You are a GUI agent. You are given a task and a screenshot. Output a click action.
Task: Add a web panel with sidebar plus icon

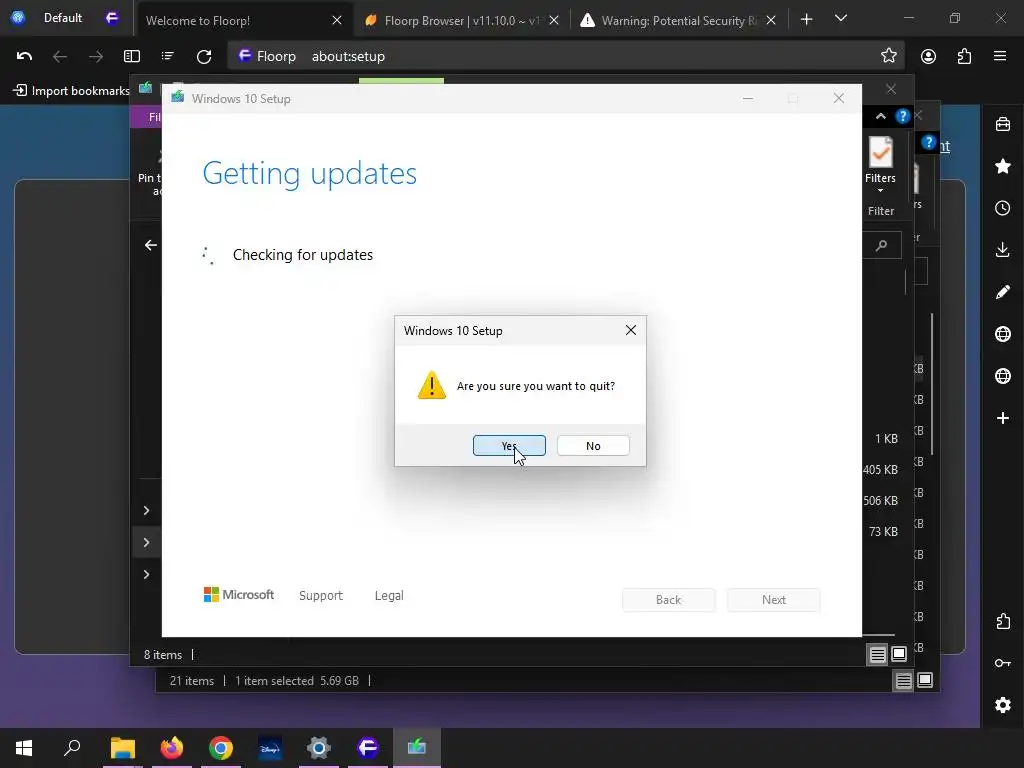(x=1002, y=418)
